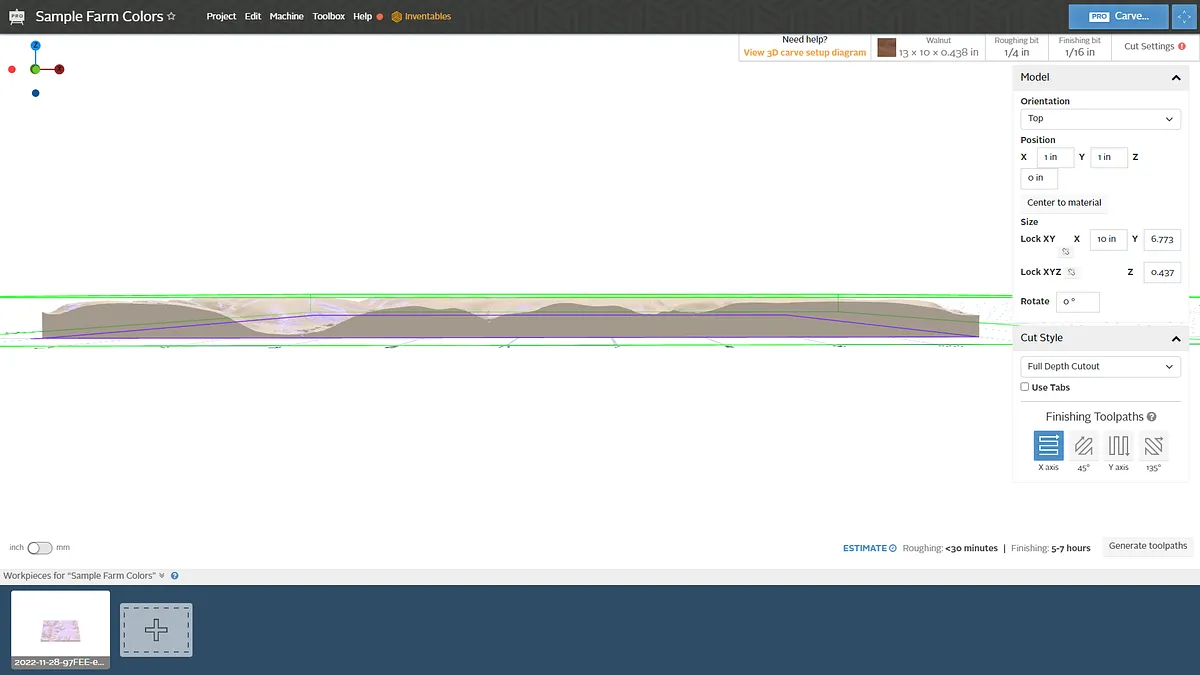
Task: Toggle units between inch and mm
Action: point(40,548)
